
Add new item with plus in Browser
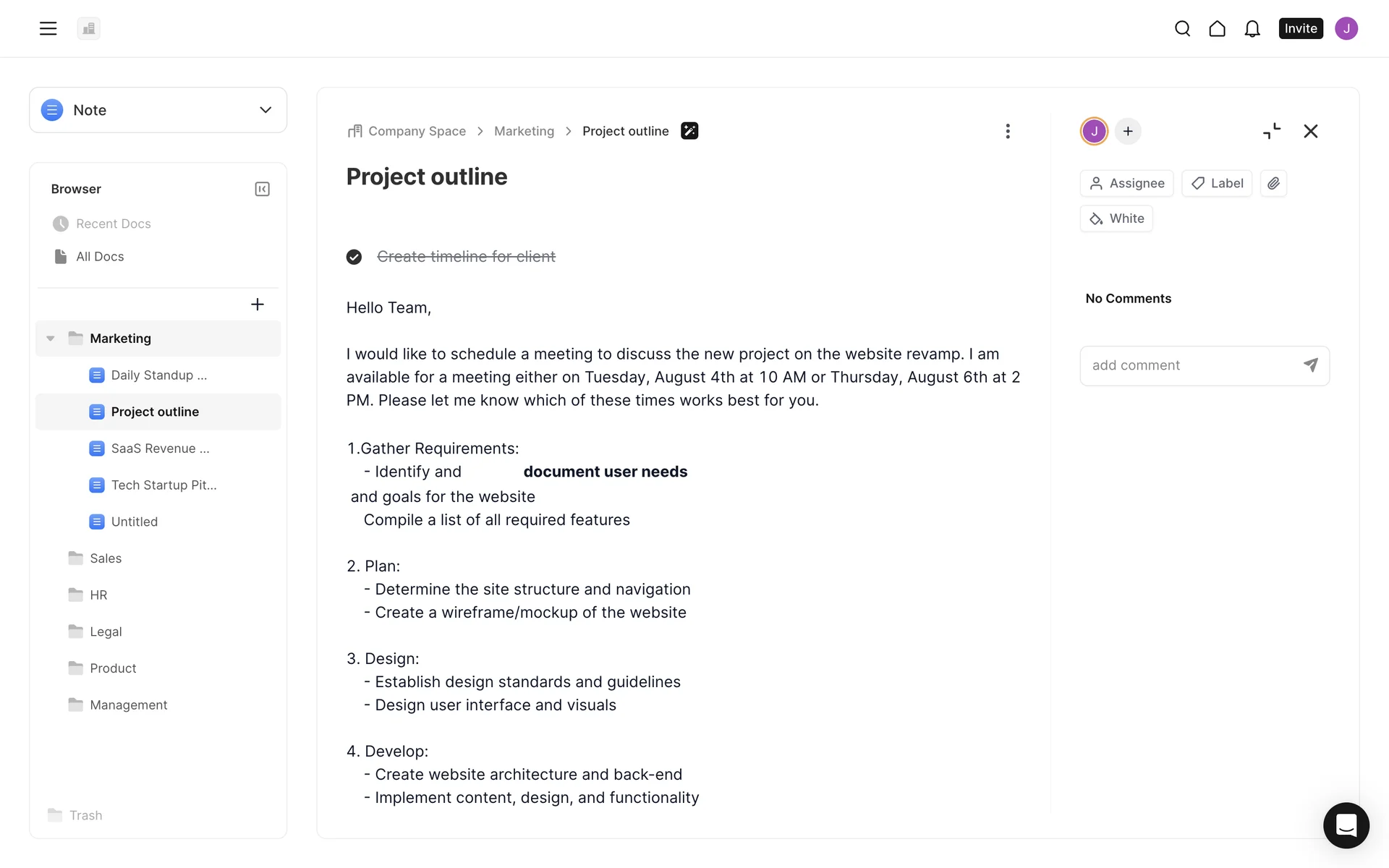click(x=257, y=305)
